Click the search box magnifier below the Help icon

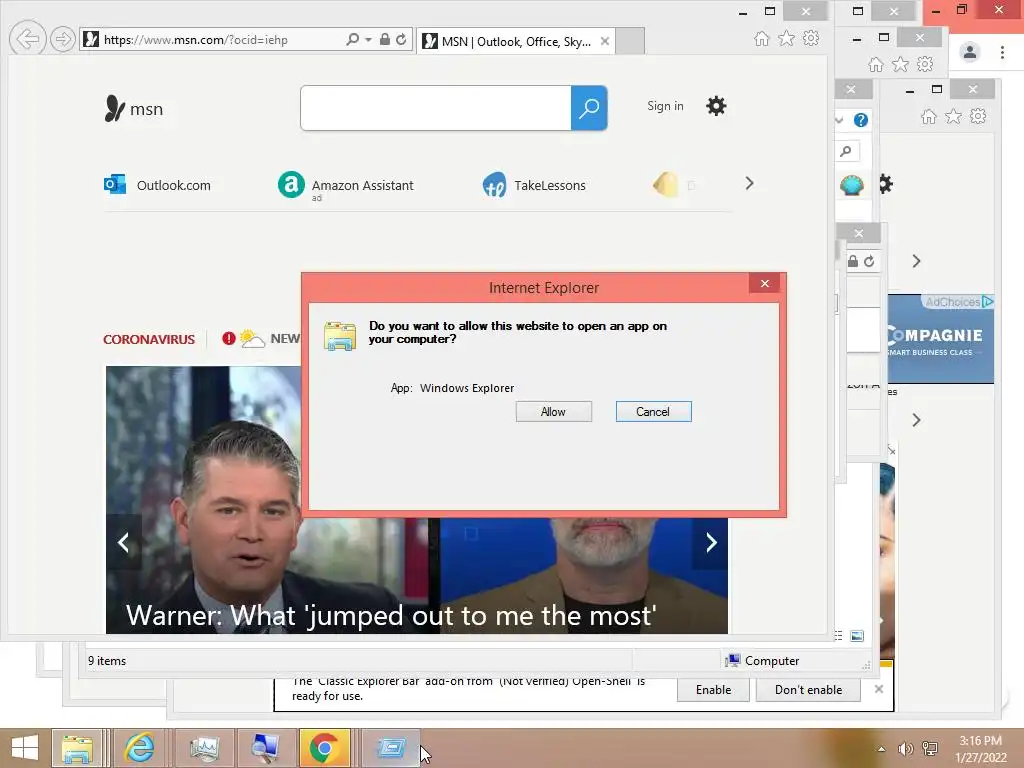click(x=846, y=152)
